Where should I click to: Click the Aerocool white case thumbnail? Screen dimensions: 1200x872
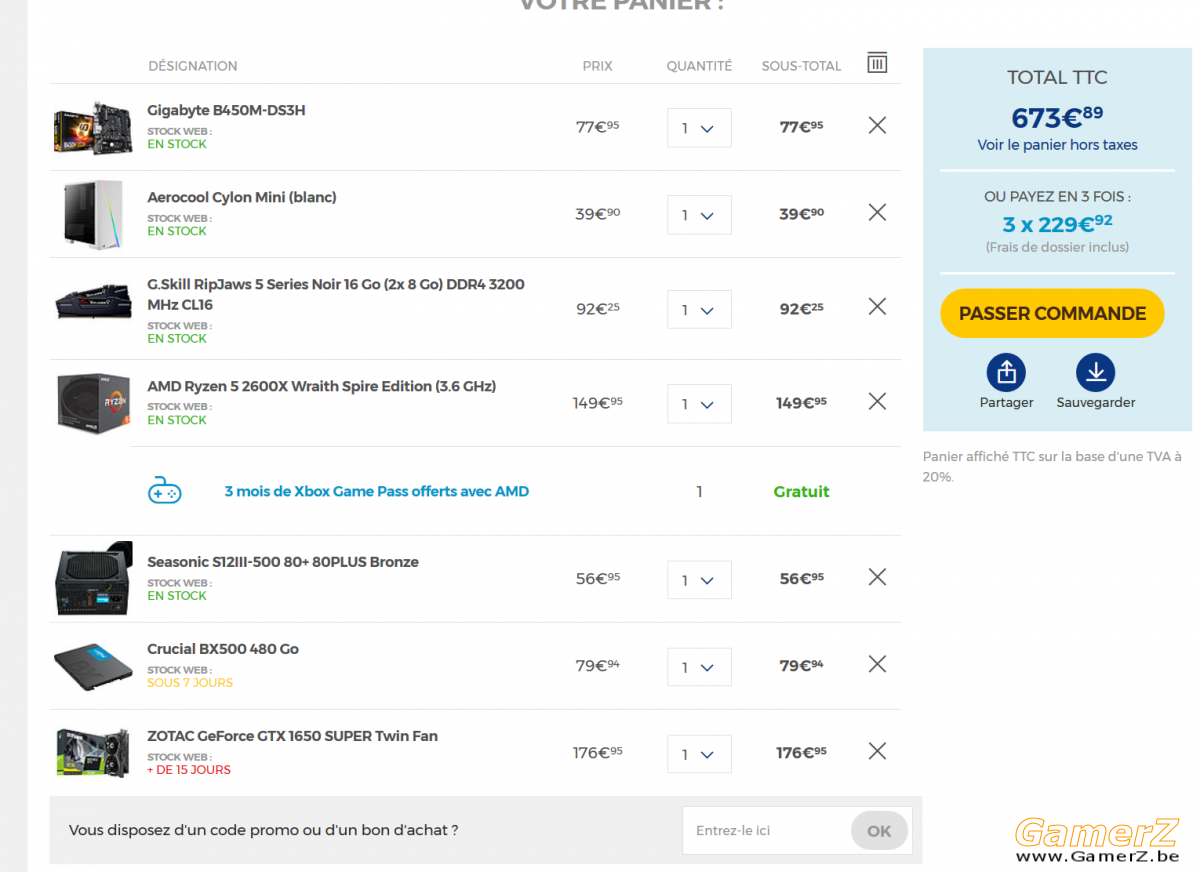click(x=93, y=214)
